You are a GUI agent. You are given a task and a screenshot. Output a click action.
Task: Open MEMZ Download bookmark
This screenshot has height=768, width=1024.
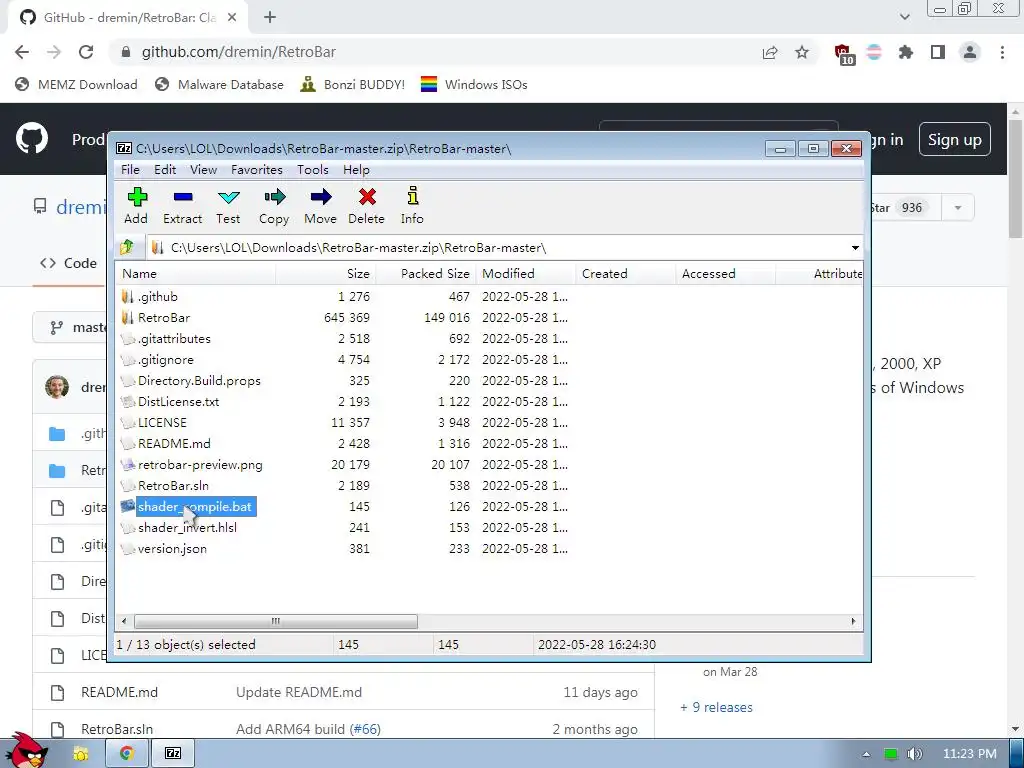[76, 84]
